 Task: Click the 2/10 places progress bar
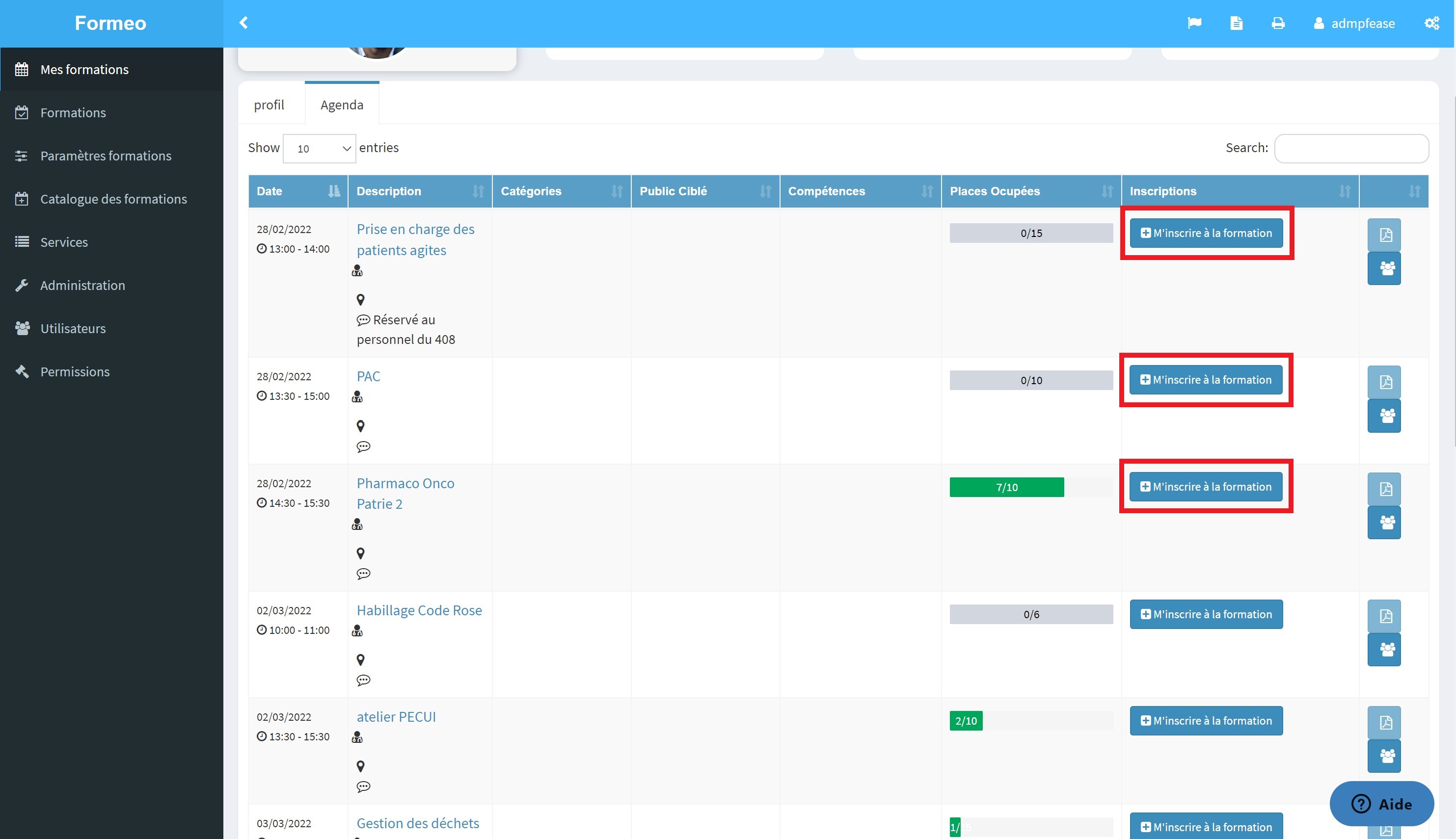coord(966,721)
